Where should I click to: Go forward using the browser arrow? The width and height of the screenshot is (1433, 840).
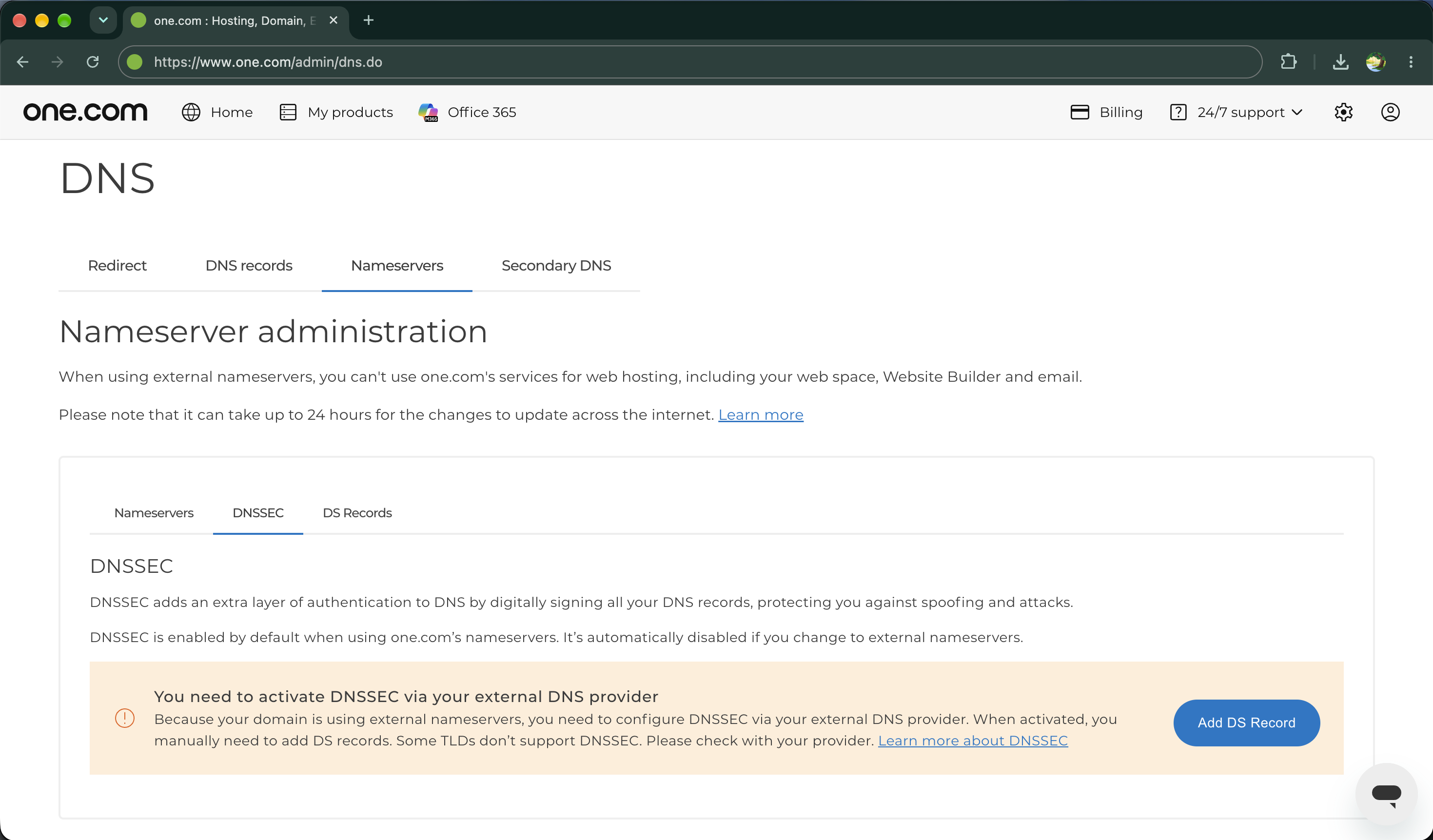58,61
